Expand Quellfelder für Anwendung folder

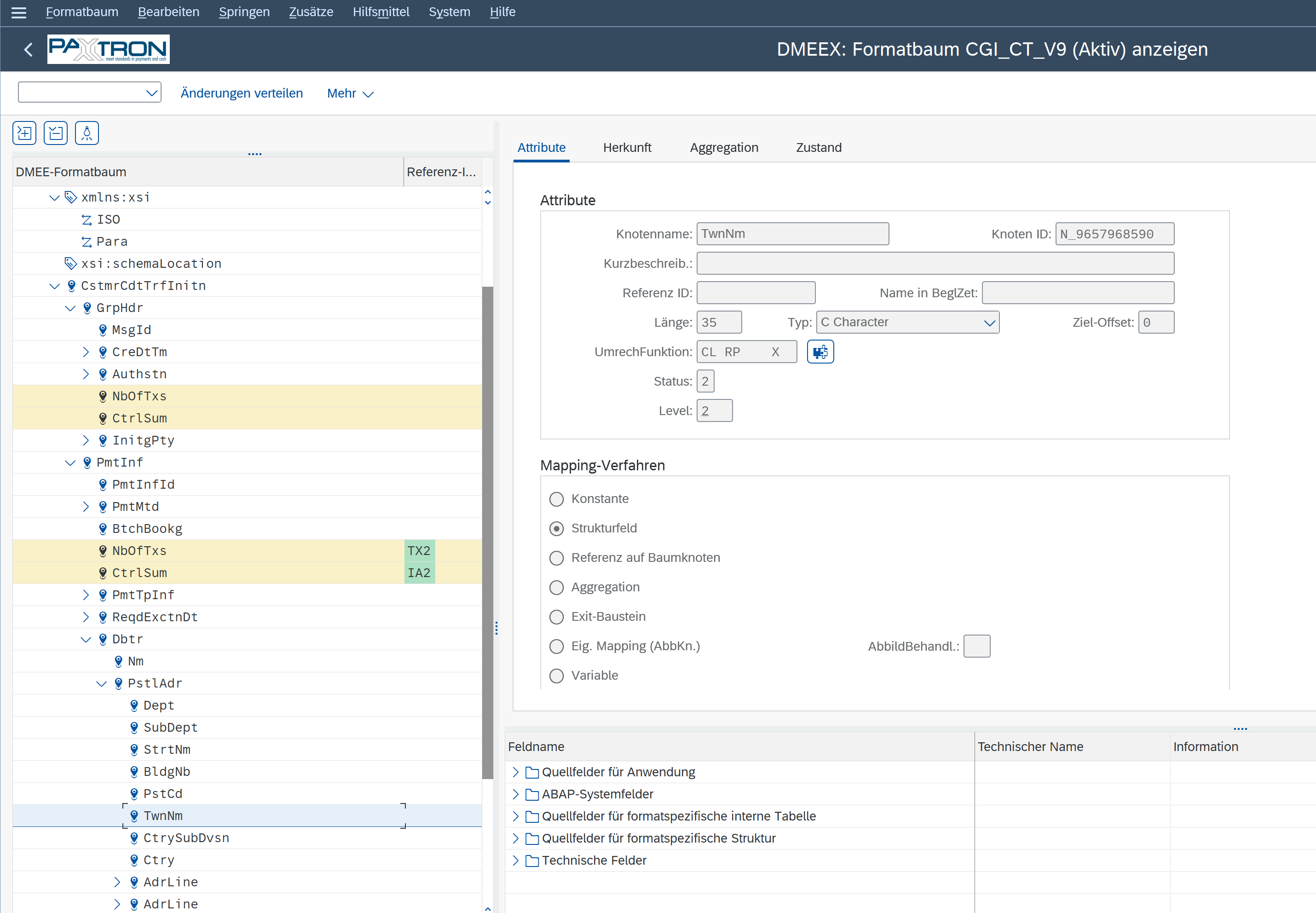515,772
